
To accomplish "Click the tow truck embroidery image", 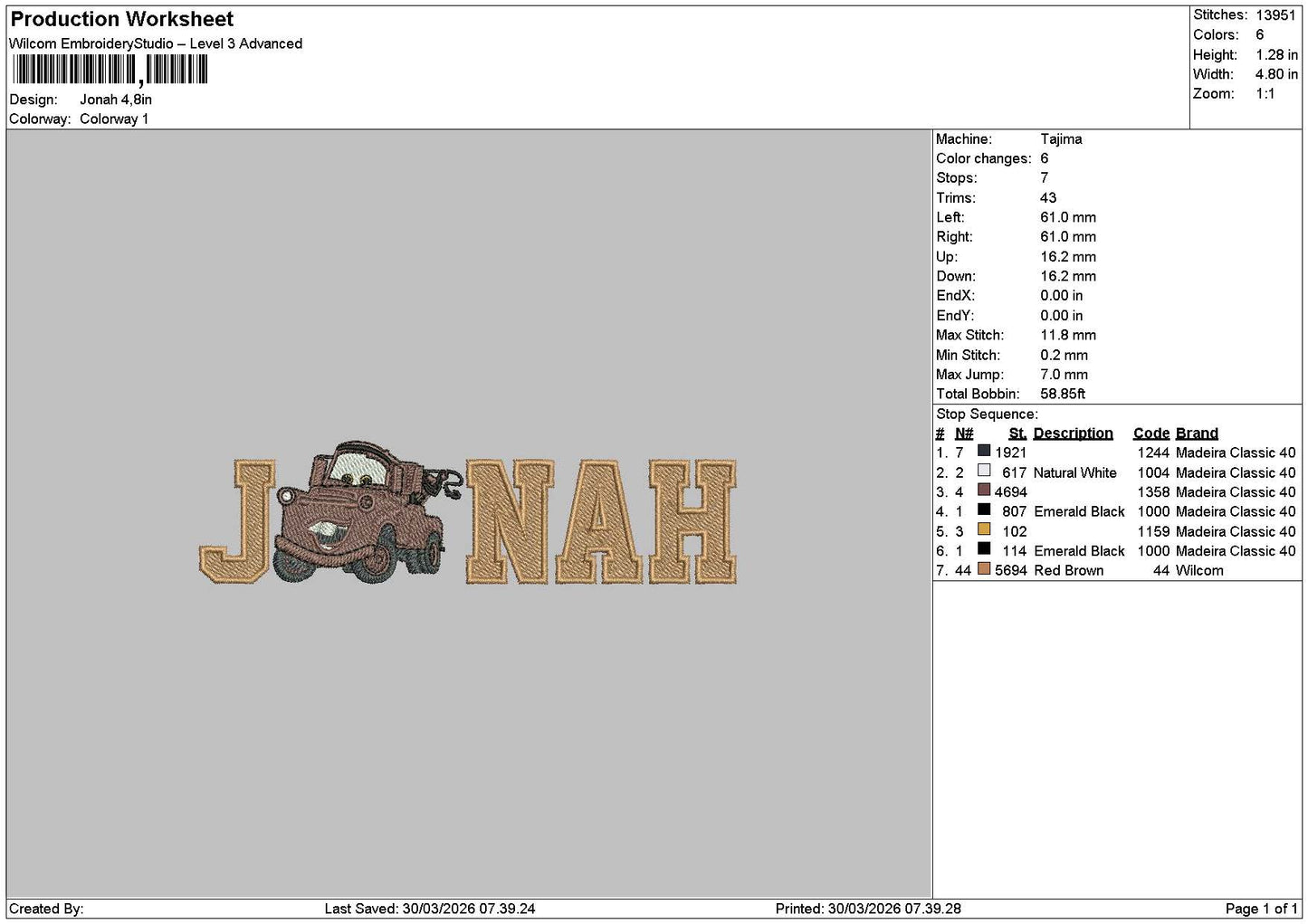I will pos(367,512).
